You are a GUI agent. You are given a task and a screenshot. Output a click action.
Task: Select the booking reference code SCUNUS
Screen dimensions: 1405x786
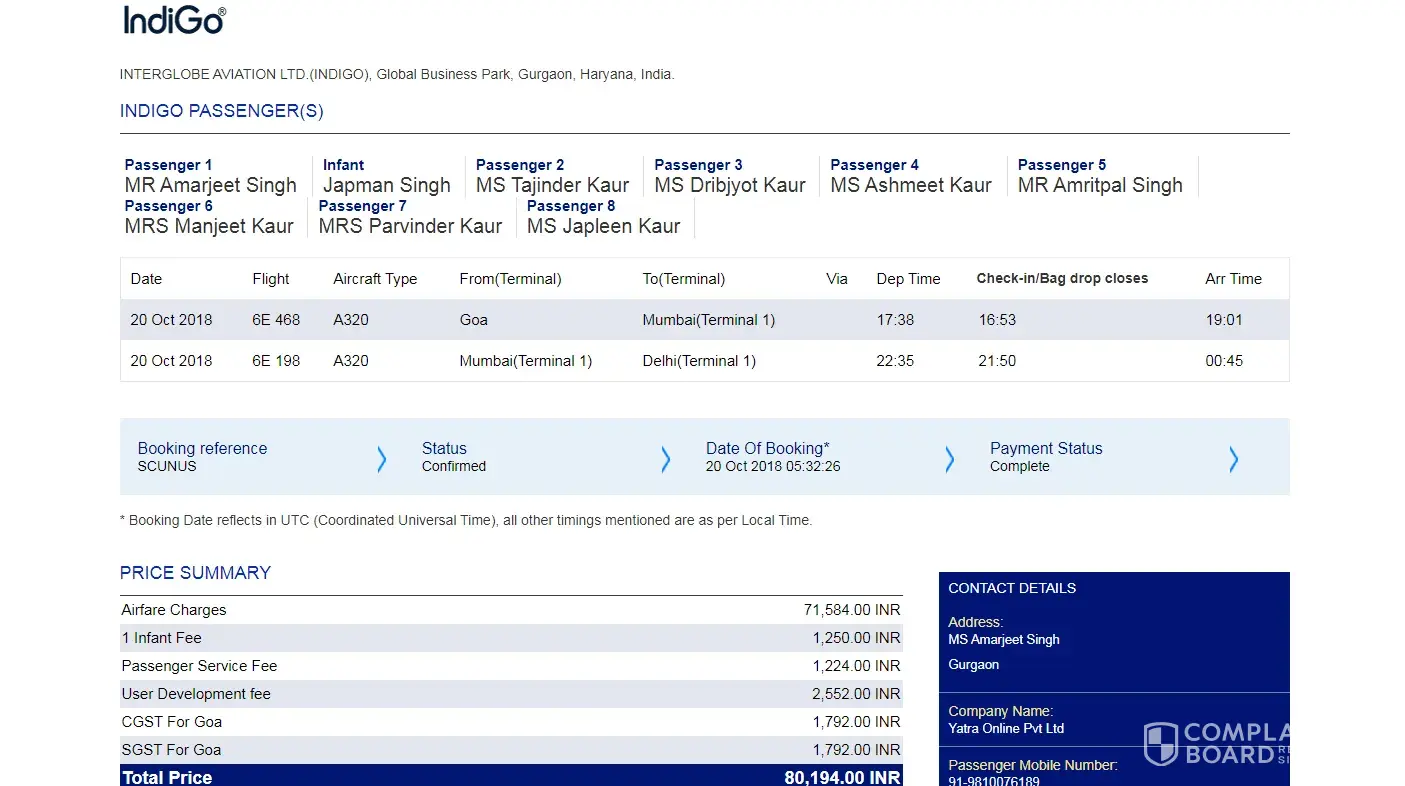(167, 467)
